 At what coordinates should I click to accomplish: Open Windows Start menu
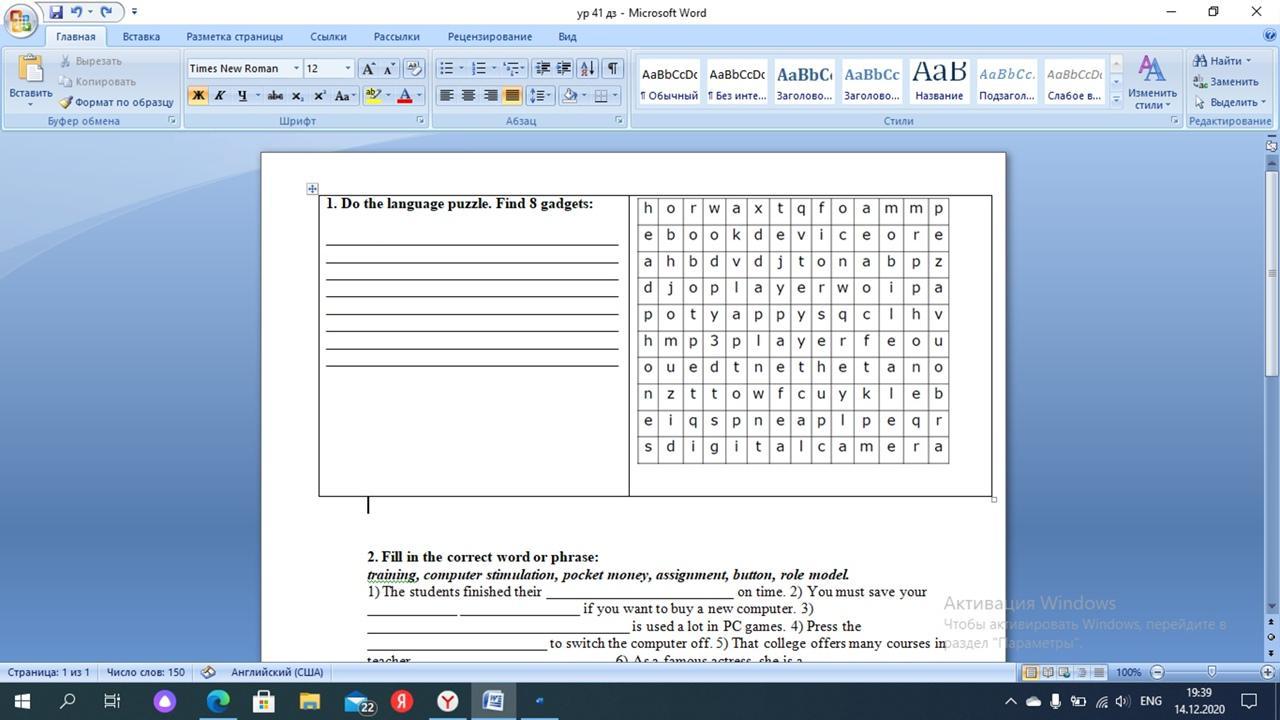tap(21, 701)
